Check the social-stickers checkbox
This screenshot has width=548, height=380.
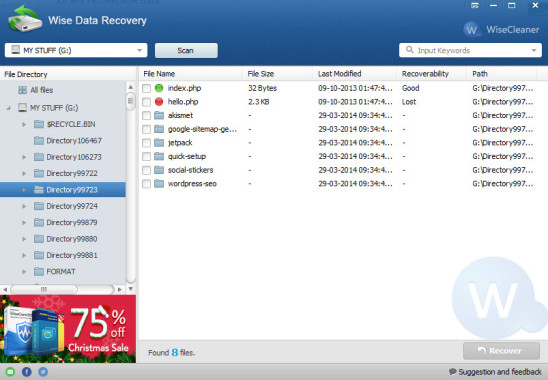pyautogui.click(x=146, y=170)
